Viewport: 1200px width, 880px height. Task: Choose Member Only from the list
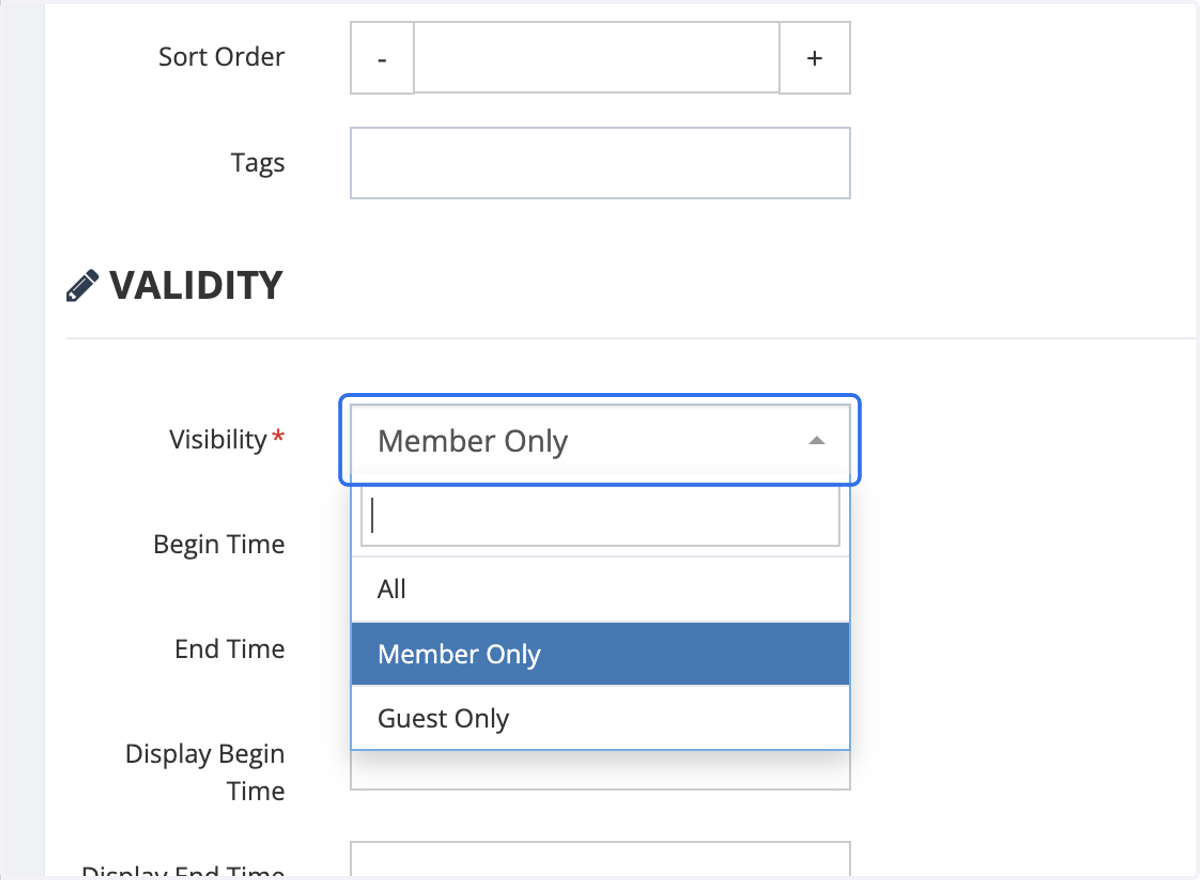600,654
